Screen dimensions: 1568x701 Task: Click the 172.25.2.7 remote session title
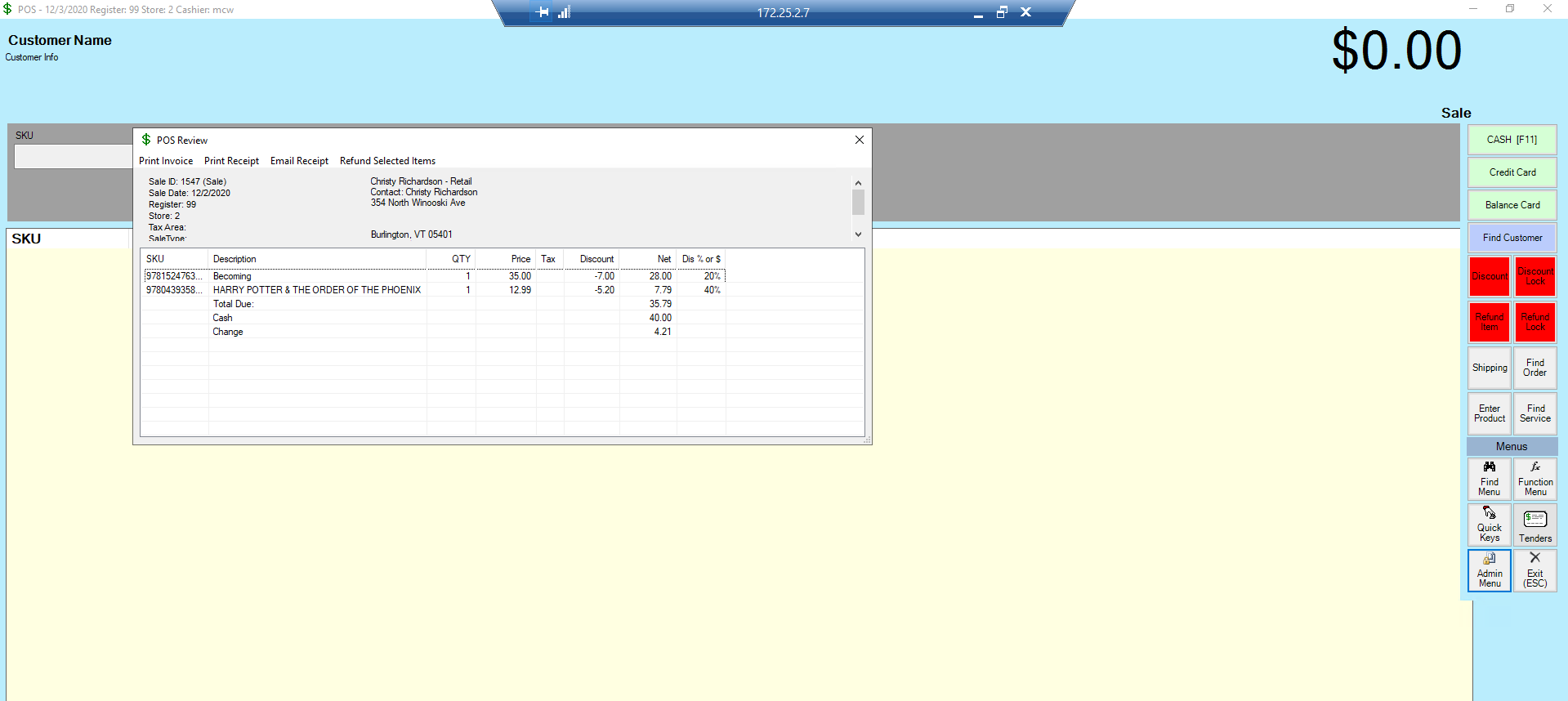click(783, 13)
